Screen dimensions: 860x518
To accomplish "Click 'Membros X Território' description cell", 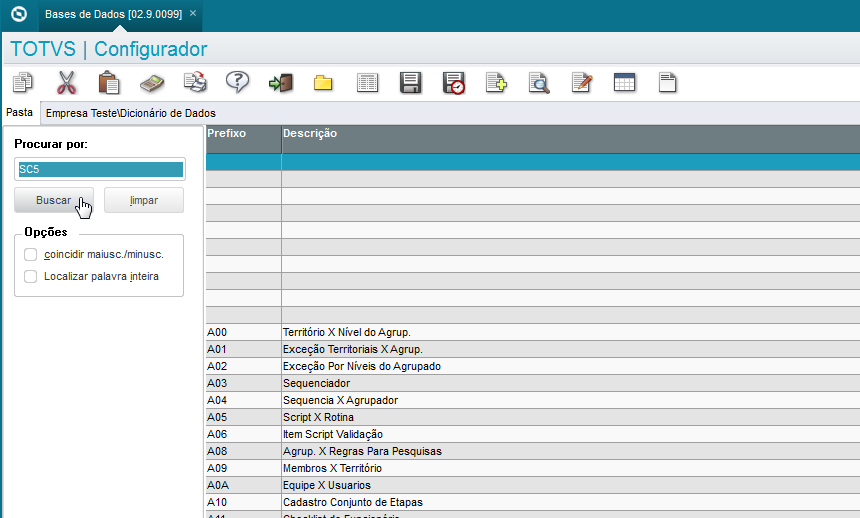I will (332, 469).
